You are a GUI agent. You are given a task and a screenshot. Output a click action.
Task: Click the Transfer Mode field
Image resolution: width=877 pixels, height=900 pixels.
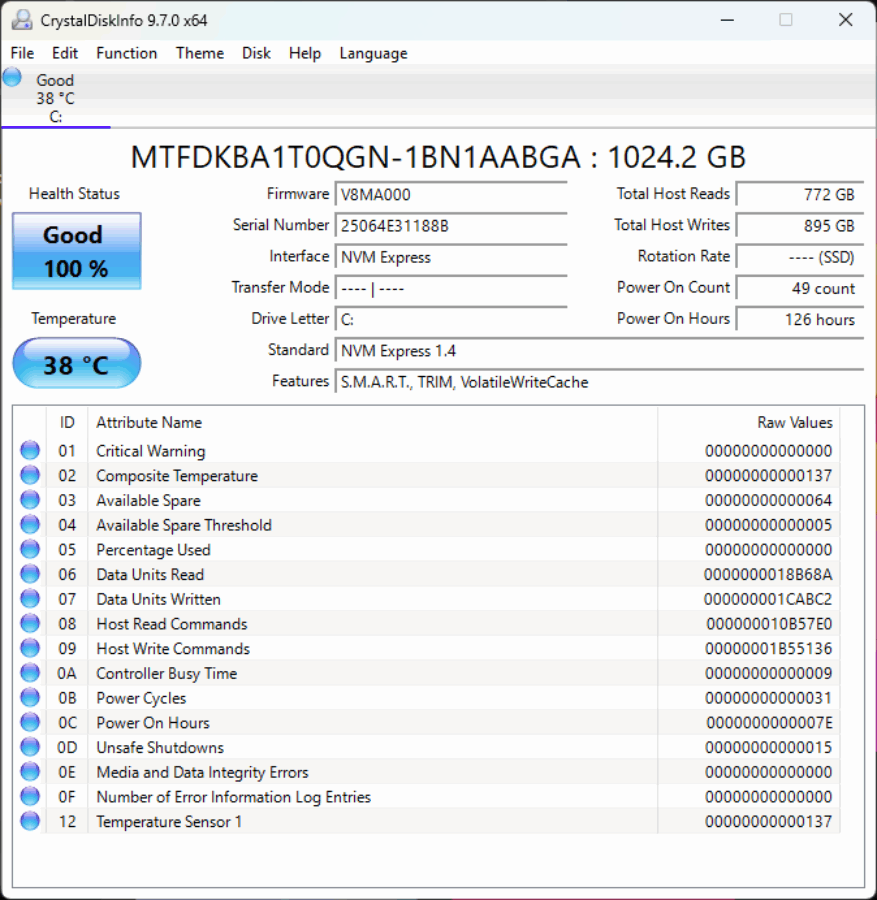[x=451, y=288]
